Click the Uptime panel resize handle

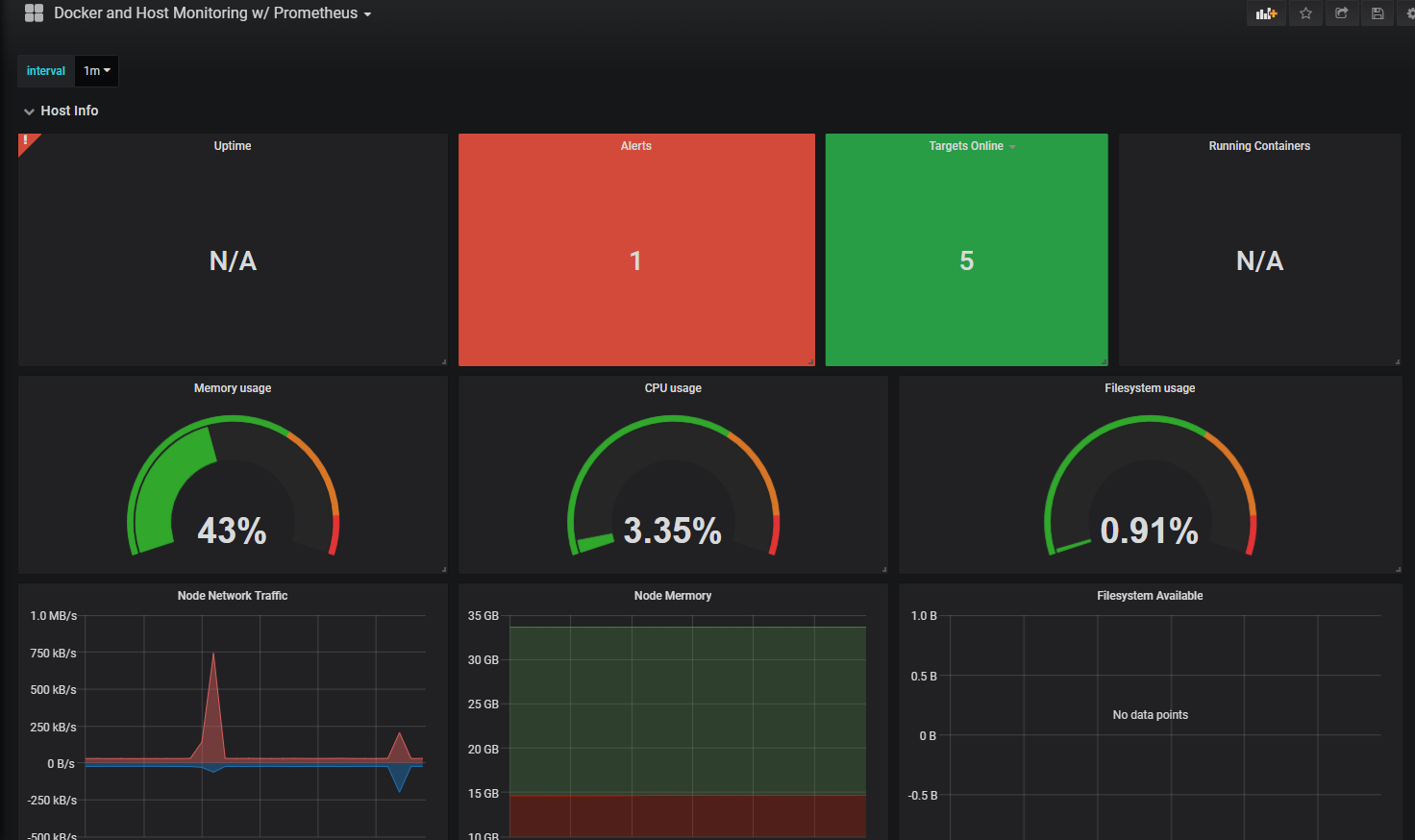[x=443, y=361]
